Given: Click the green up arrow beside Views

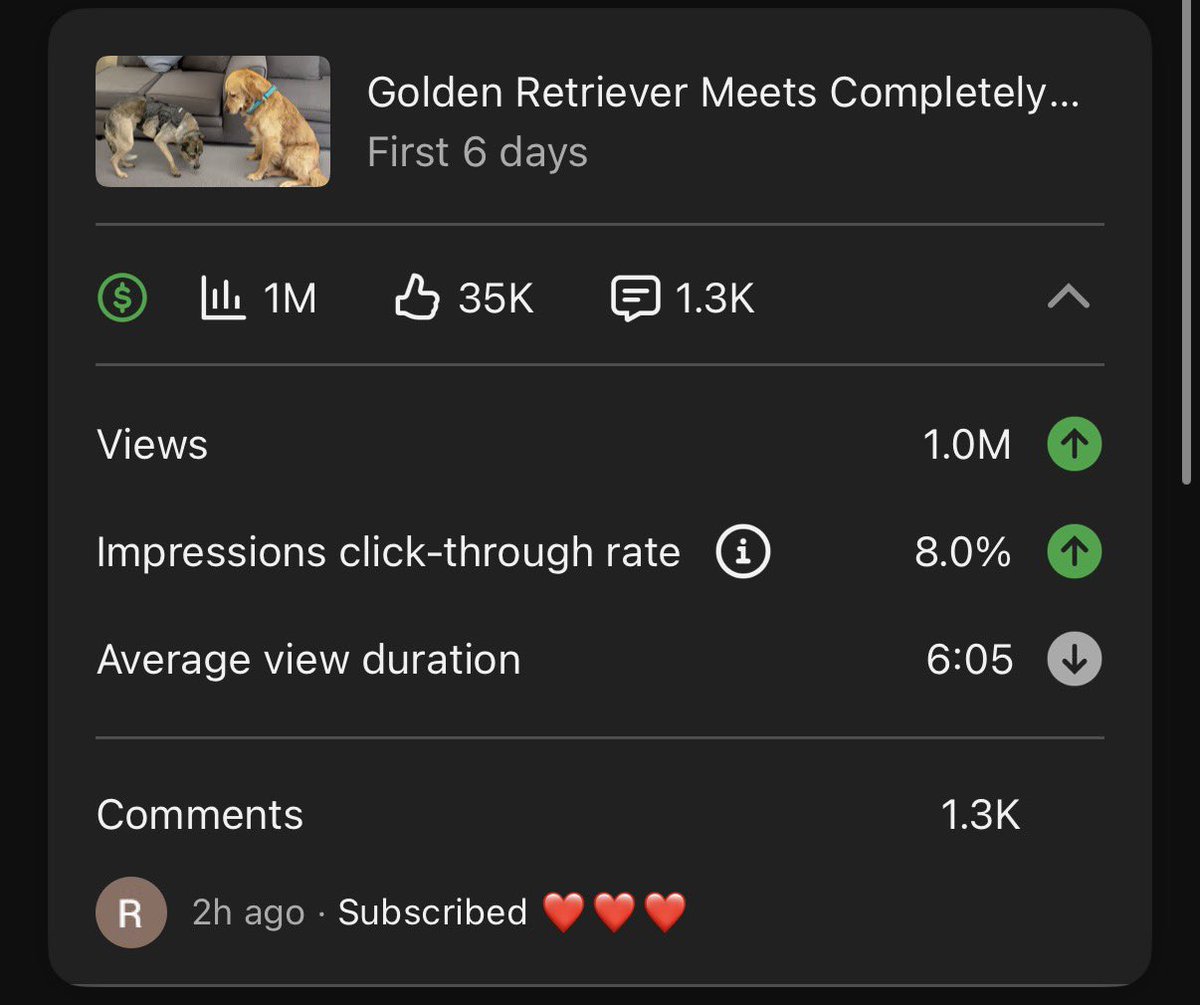Looking at the screenshot, I should click(1074, 444).
